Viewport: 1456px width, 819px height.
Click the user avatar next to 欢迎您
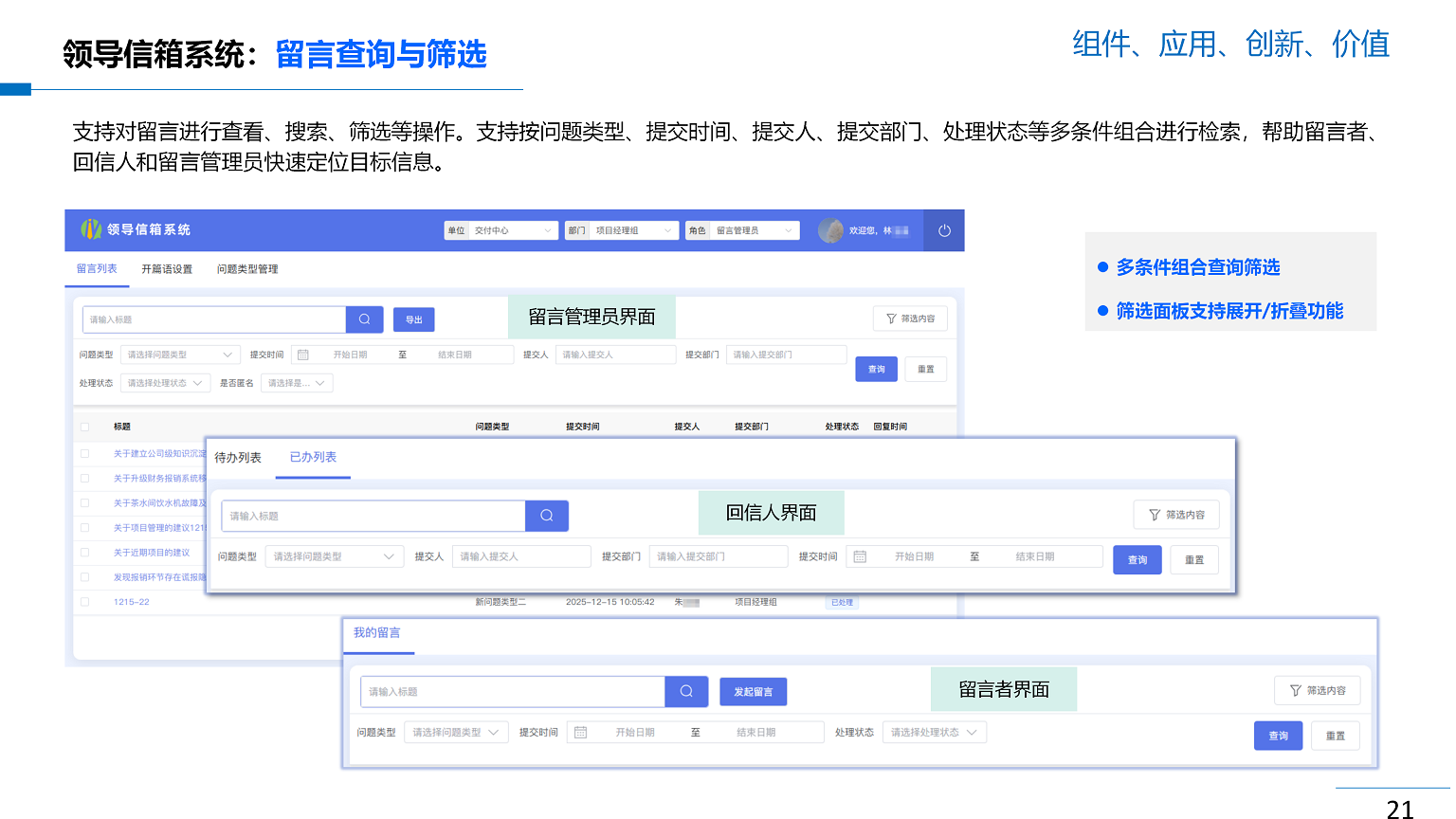point(830,229)
